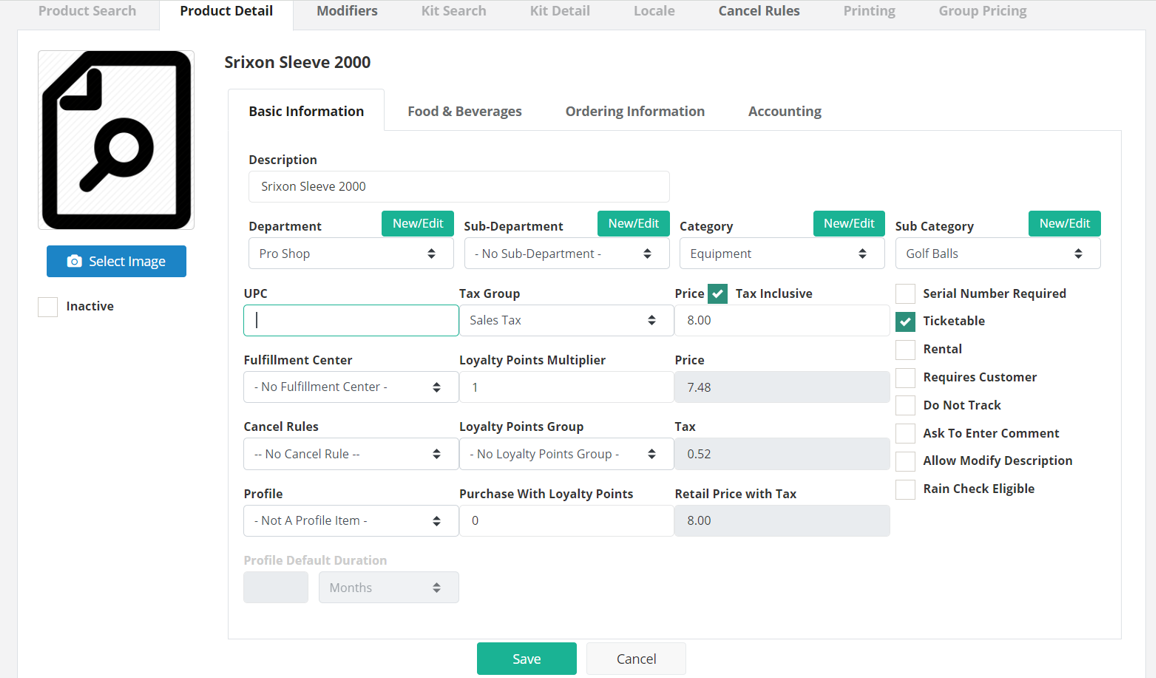1156x678 pixels.
Task: Check Allow Modify Description checkbox
Action: pos(905,461)
